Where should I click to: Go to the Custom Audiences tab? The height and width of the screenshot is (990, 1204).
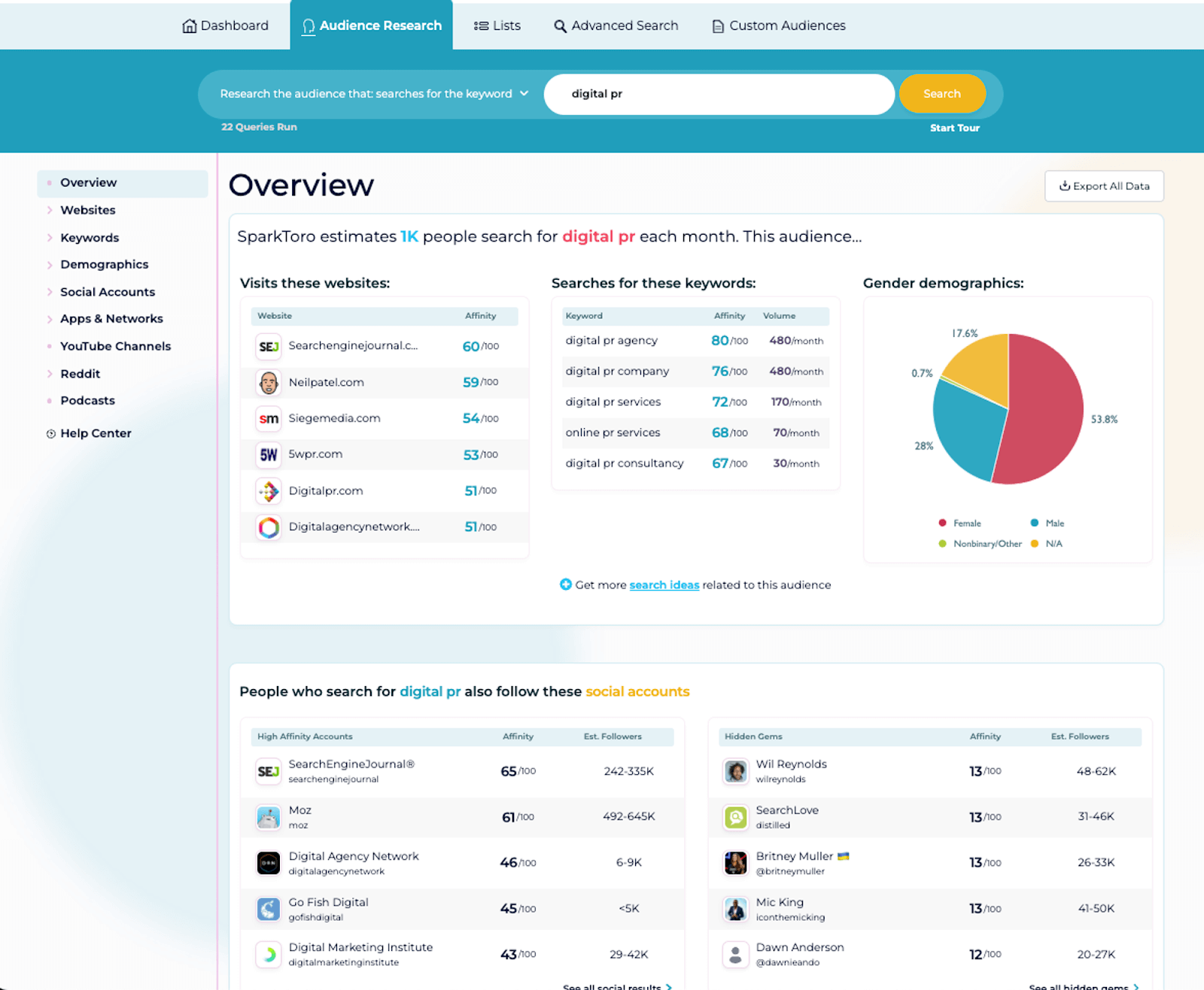[779, 26]
